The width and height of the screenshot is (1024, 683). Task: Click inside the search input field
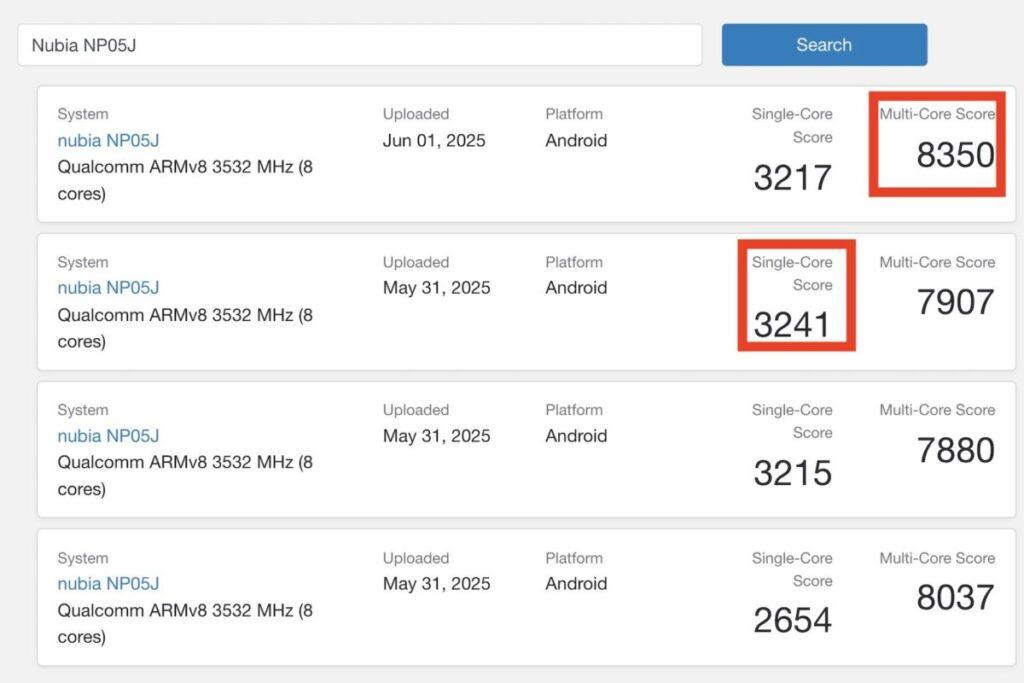coord(360,44)
